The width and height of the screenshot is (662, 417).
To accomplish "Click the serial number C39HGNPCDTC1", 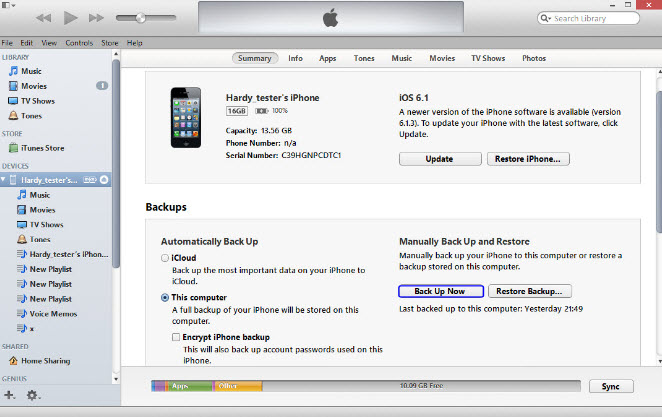I will tap(311, 155).
